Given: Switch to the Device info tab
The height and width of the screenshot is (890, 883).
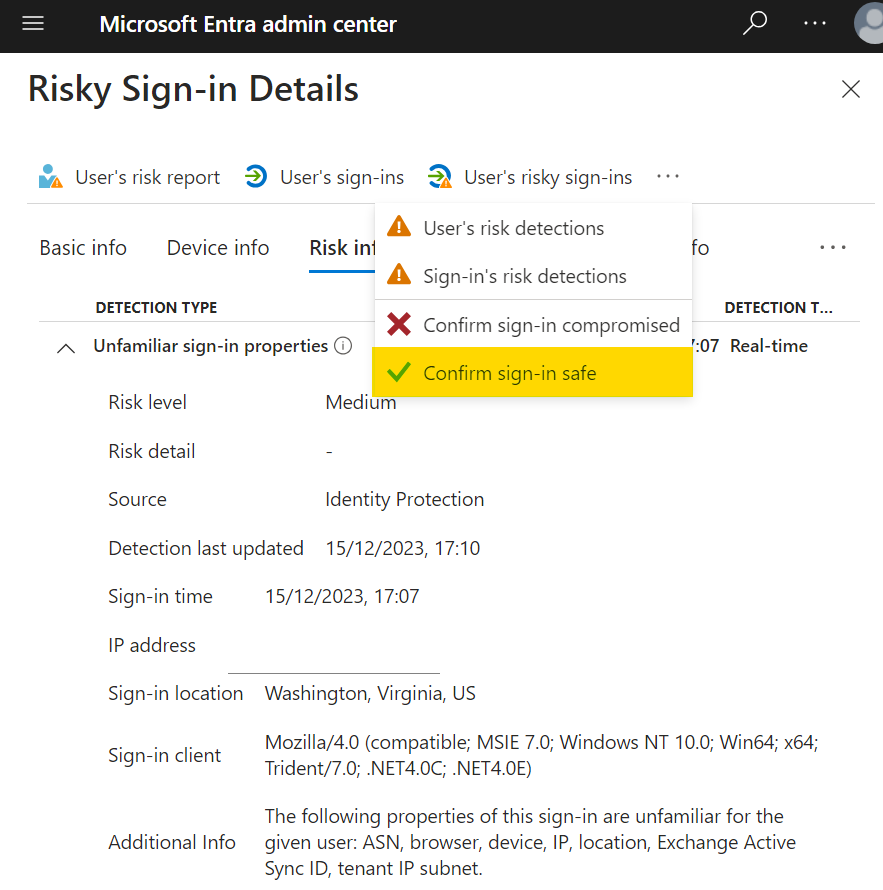Looking at the screenshot, I should point(218,248).
